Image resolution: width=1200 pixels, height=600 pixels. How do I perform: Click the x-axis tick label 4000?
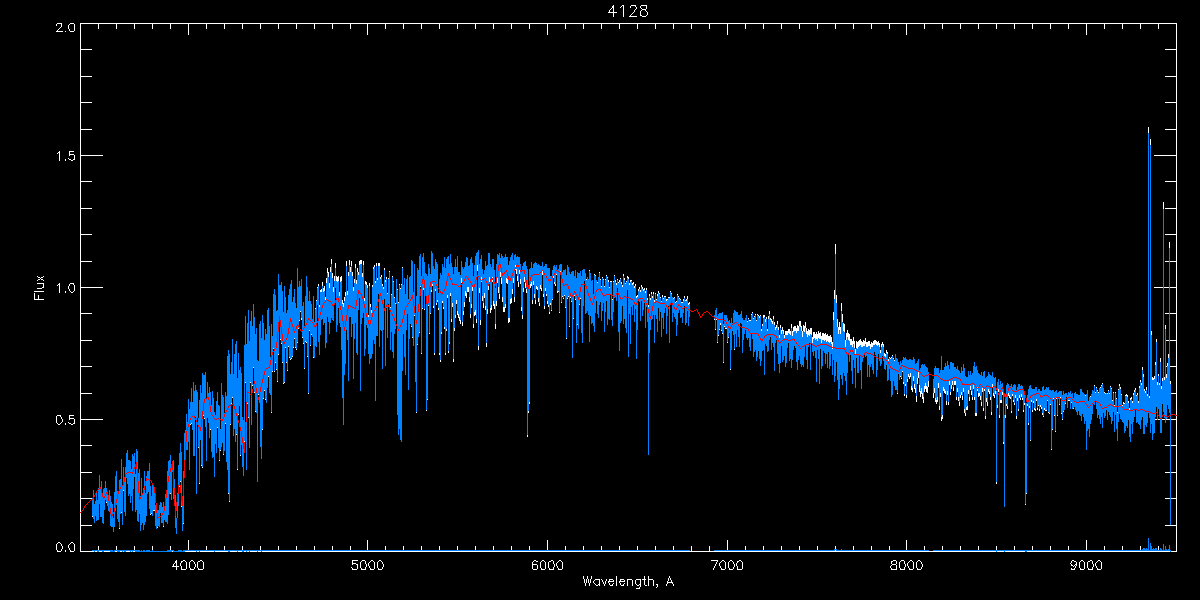tap(187, 565)
